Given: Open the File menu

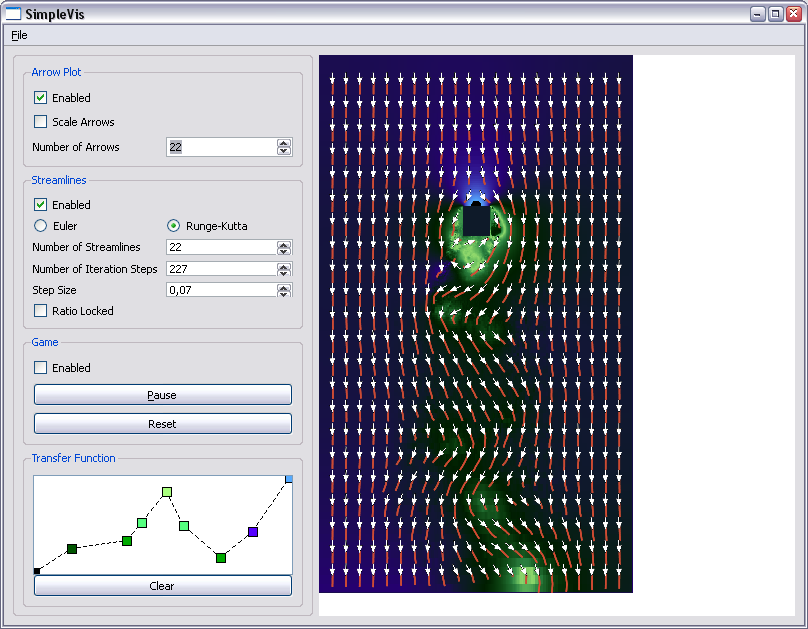Looking at the screenshot, I should 19,35.
